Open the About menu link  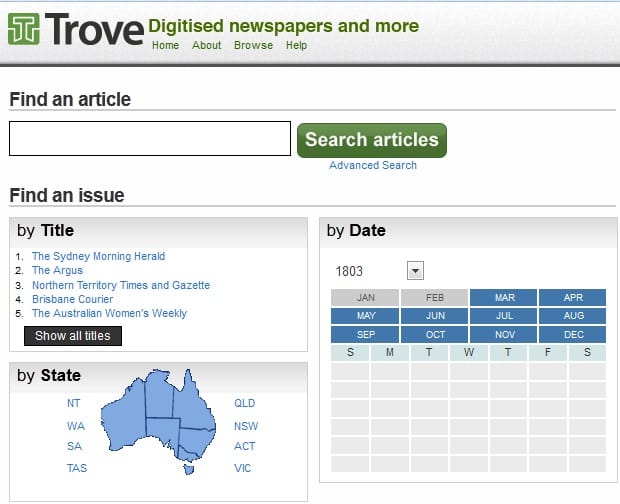pyautogui.click(x=206, y=45)
